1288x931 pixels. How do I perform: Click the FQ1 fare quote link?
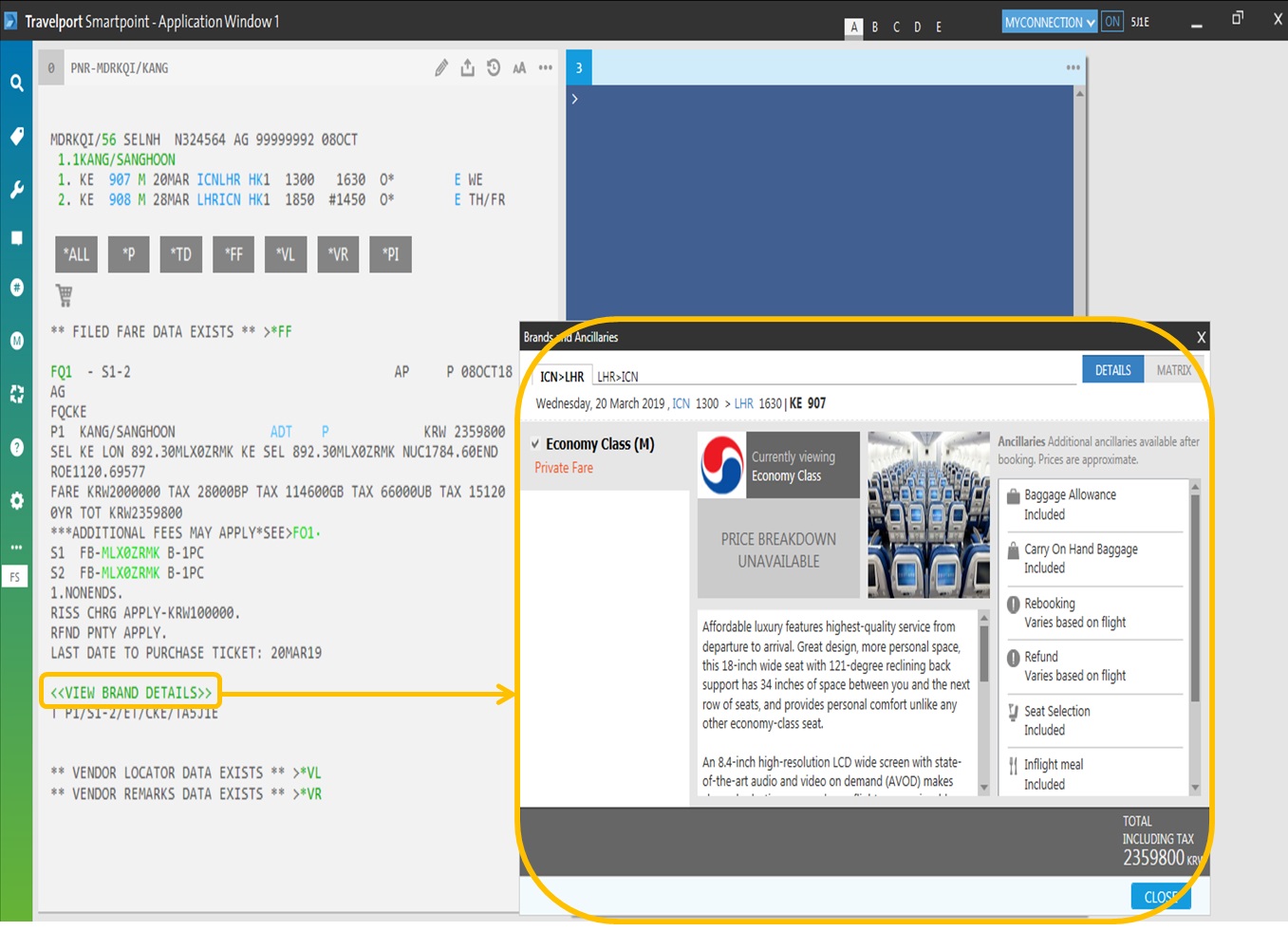(61, 372)
